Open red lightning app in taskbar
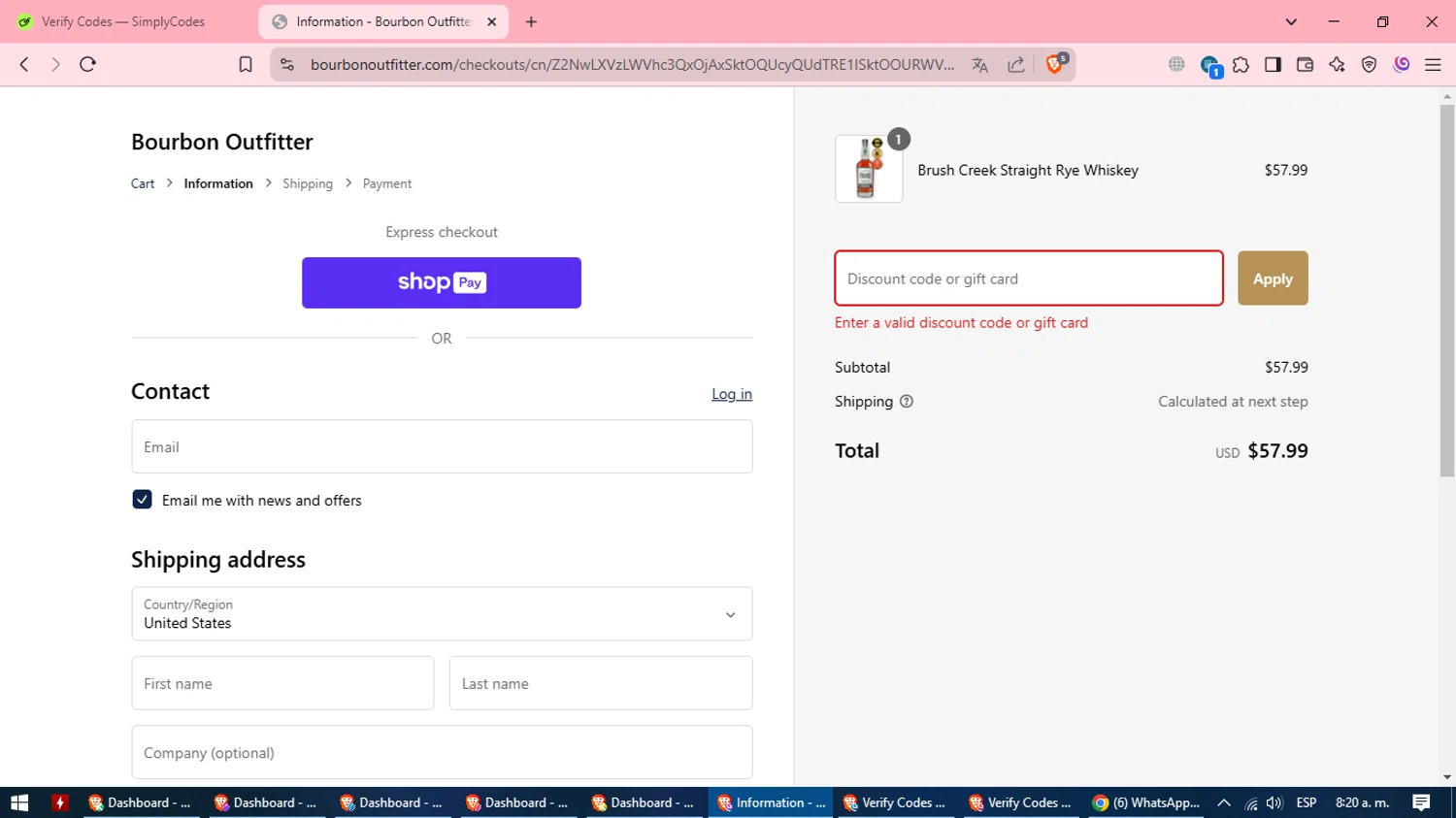 [60, 802]
